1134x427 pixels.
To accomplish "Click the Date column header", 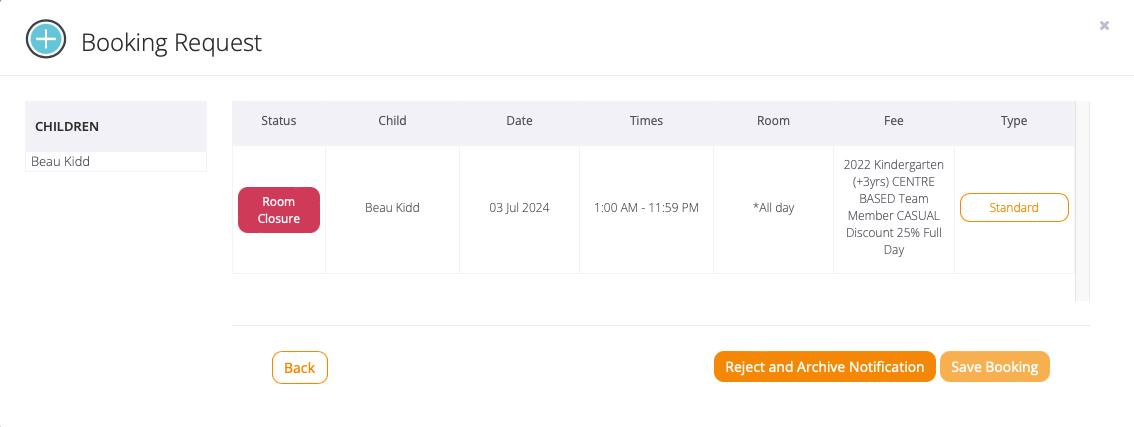I will 519,121.
